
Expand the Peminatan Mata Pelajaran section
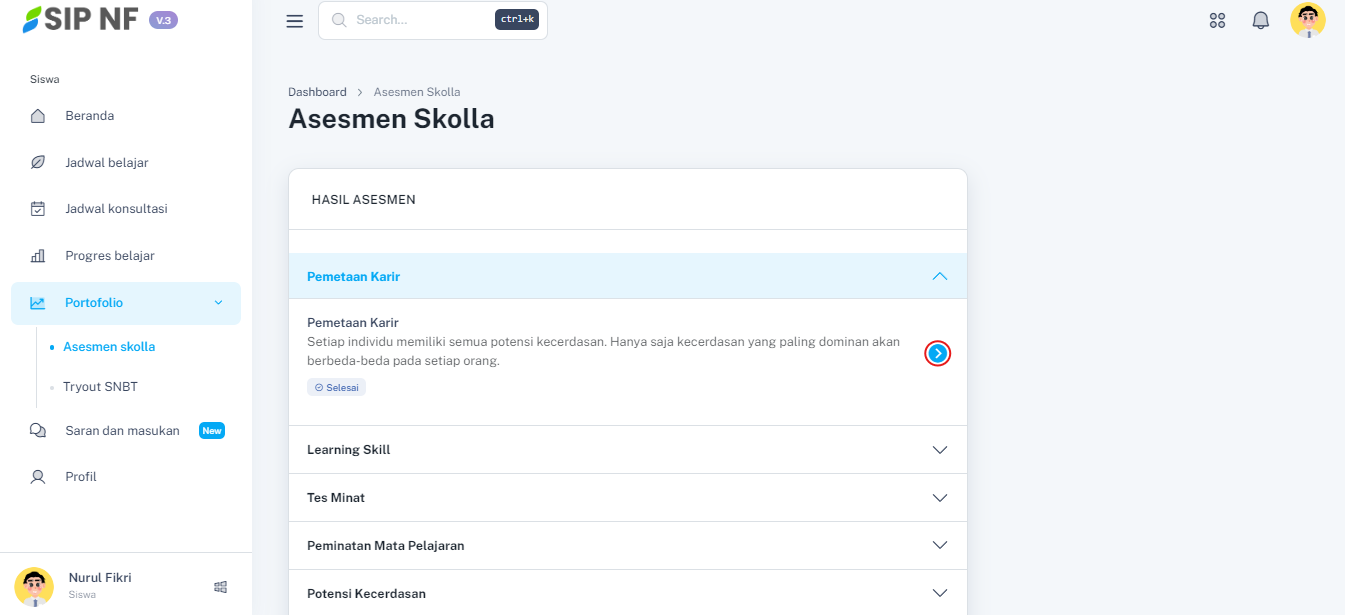pyautogui.click(x=939, y=546)
